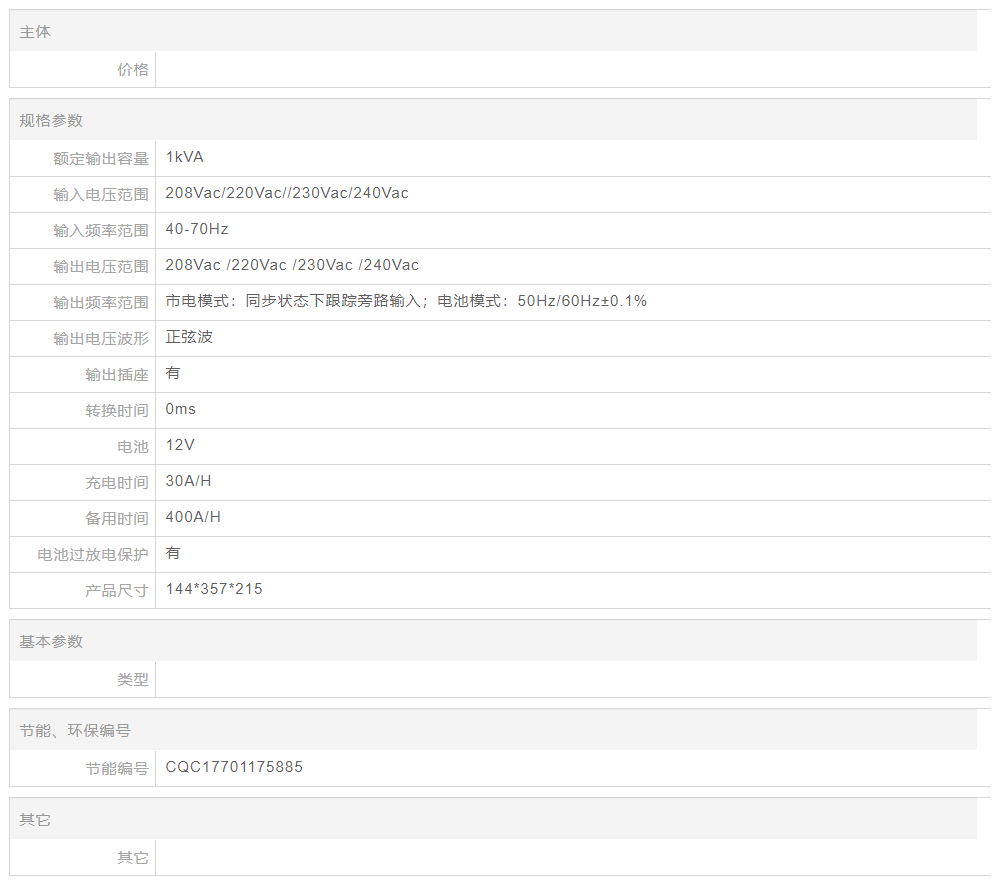Click the 输入电压范围 row label
Image resolution: width=1000 pixels, height=893 pixels.
[100, 194]
